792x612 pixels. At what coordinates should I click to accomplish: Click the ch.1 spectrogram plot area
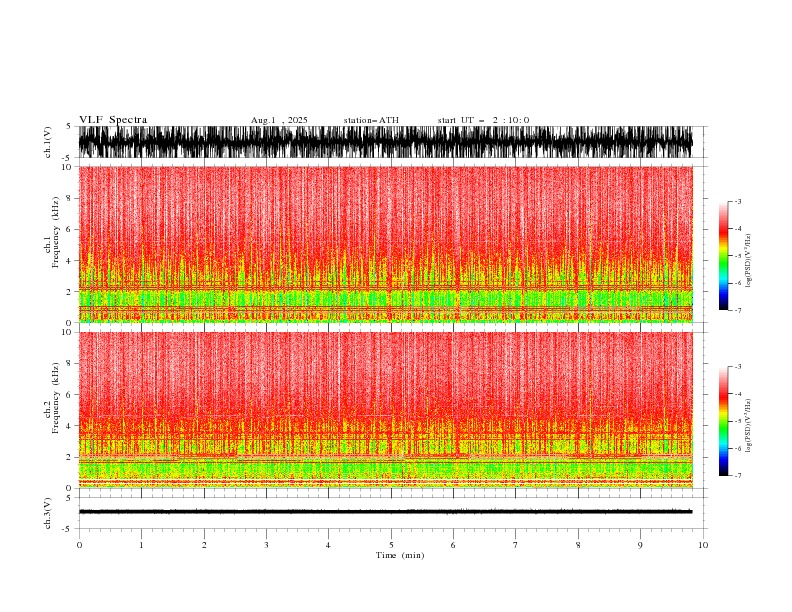(385, 244)
